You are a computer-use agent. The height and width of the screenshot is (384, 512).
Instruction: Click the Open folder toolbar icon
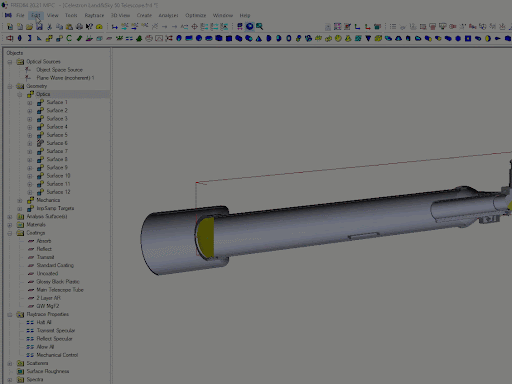pyautogui.click(x=29, y=27)
